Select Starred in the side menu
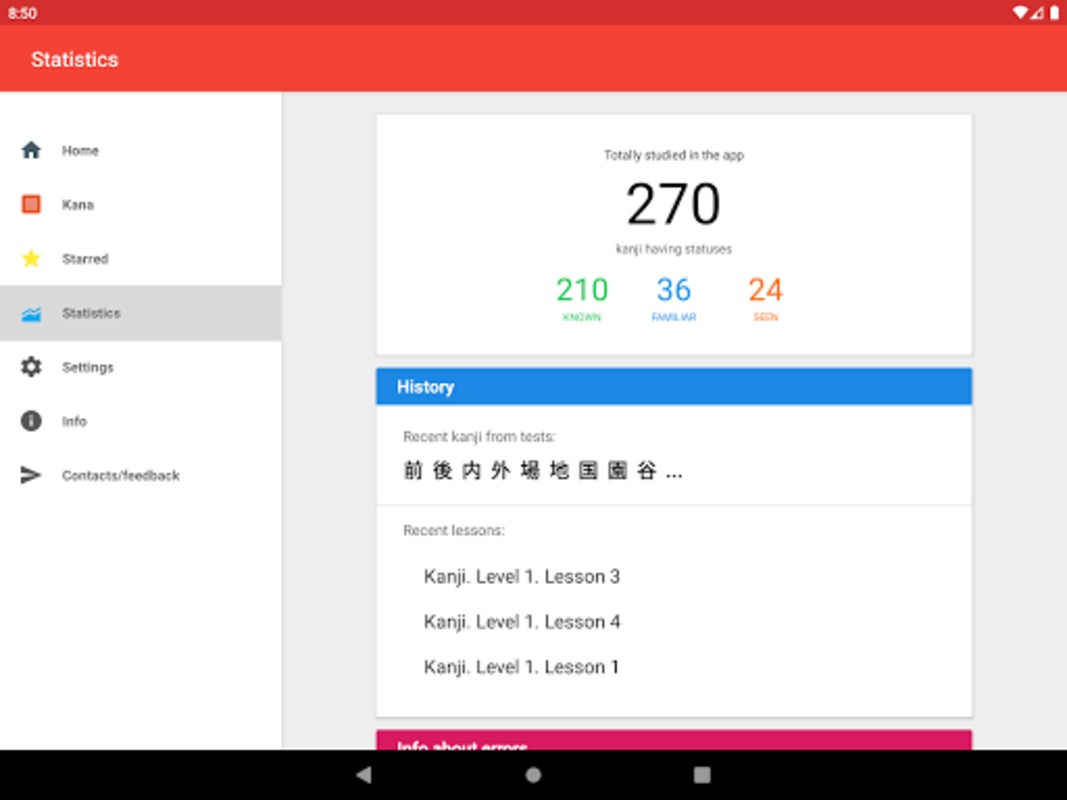Image resolution: width=1067 pixels, height=800 pixels. pyautogui.click(x=141, y=259)
